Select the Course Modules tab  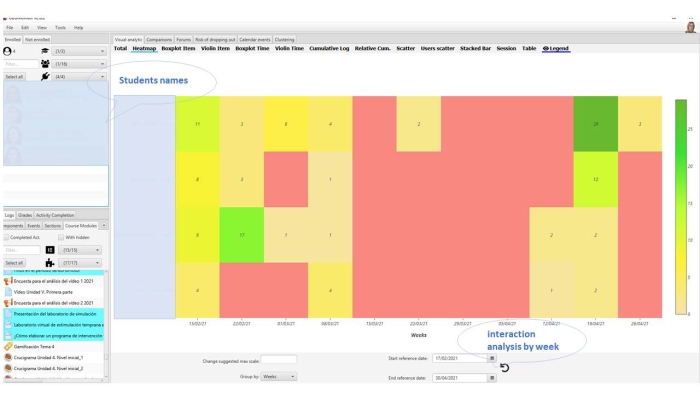(x=81, y=226)
